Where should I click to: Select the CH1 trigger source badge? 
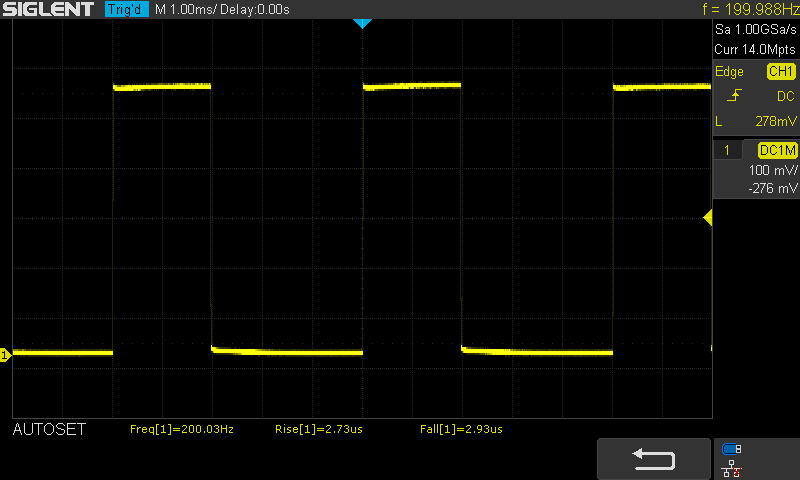781,71
